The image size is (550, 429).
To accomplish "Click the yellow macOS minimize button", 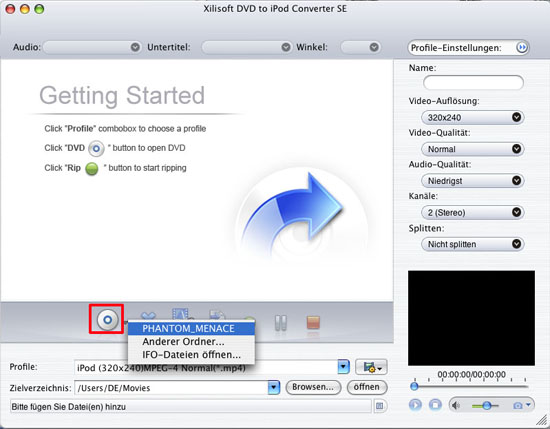I will click(x=25, y=9).
